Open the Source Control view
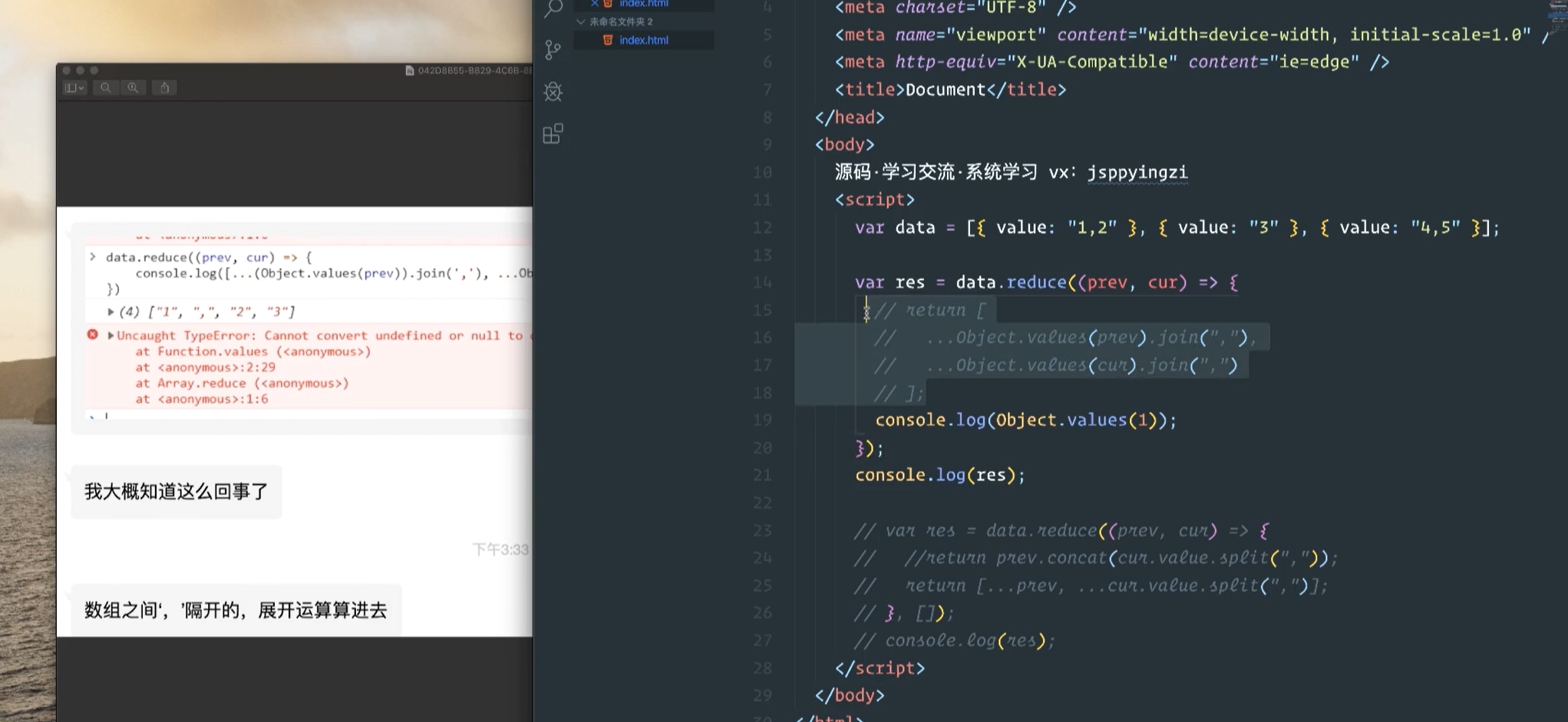Image resolution: width=1568 pixels, height=722 pixels. [x=553, y=50]
